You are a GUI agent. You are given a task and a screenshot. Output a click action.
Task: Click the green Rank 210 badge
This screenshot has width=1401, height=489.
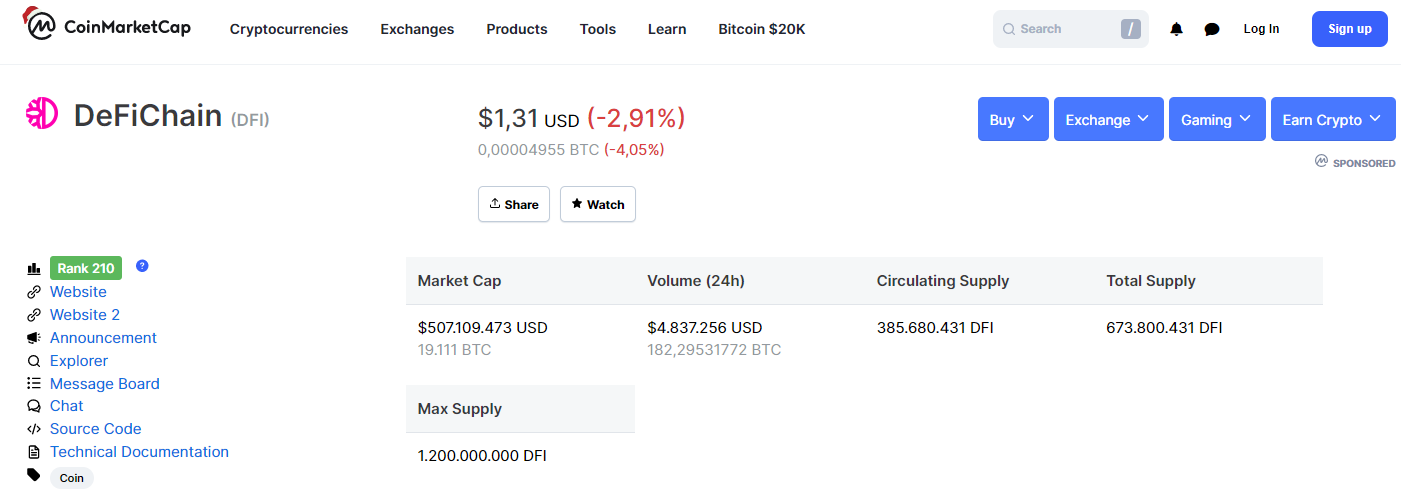click(86, 268)
